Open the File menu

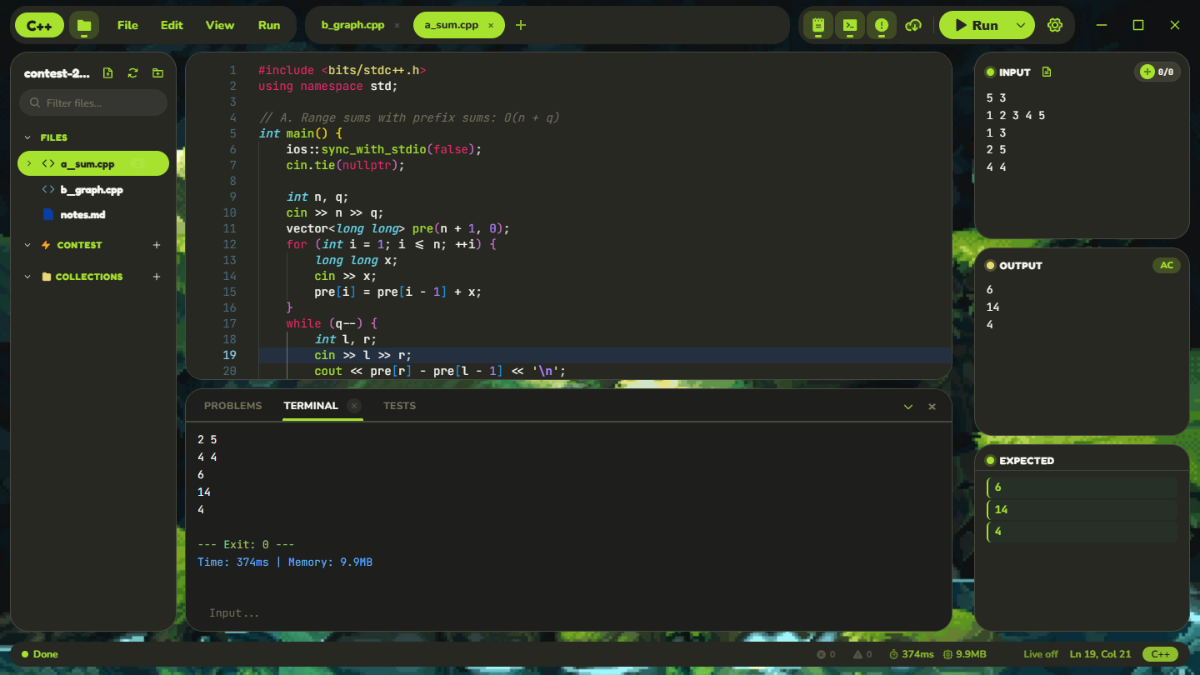[128, 25]
